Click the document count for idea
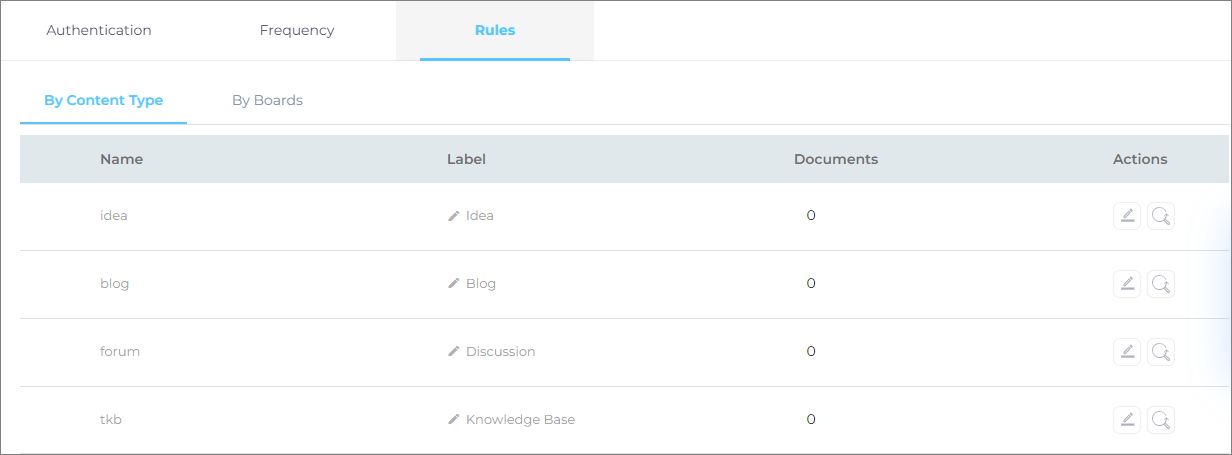This screenshot has height=455, width=1232. point(811,216)
